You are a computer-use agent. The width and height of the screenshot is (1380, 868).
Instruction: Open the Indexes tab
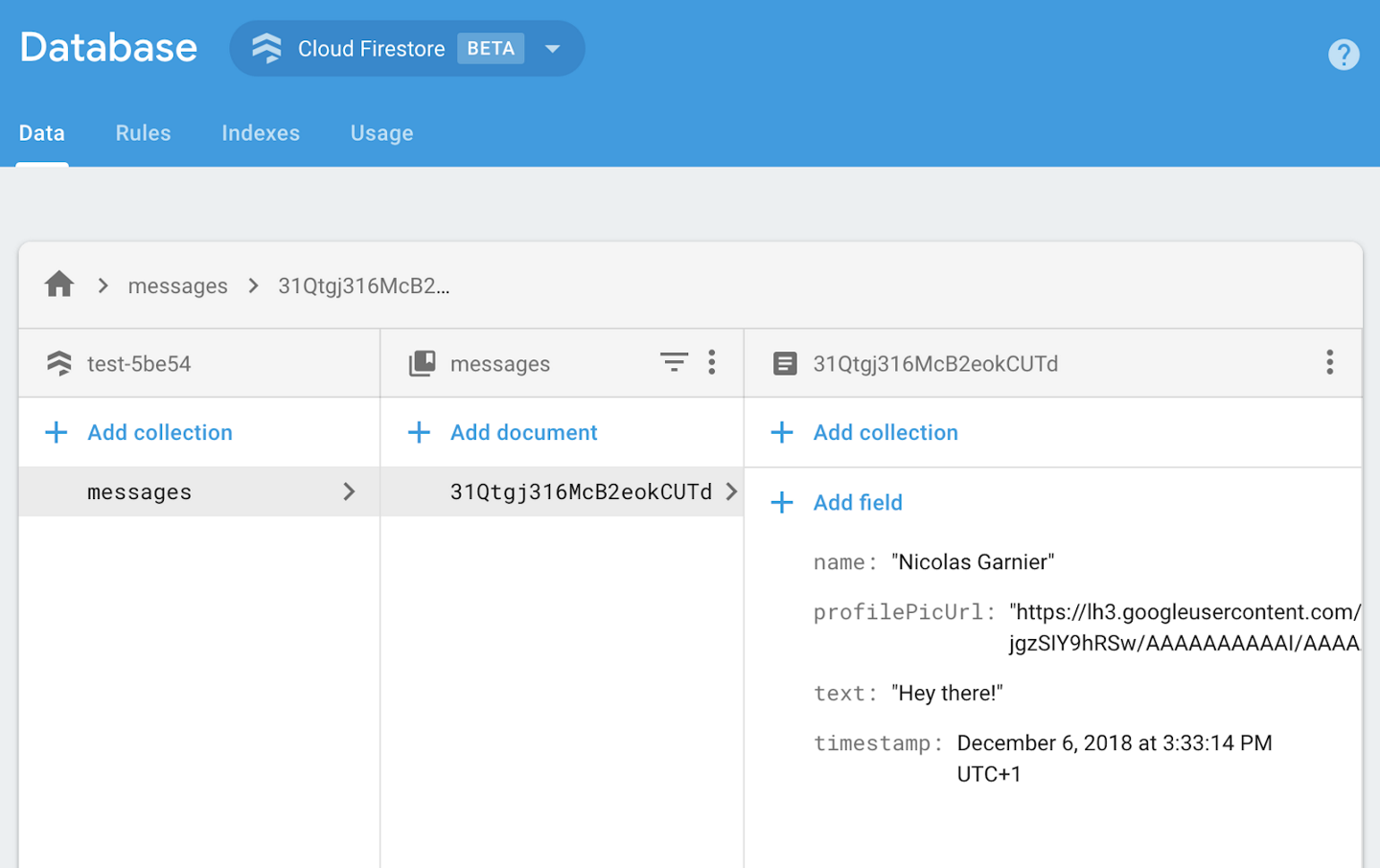tap(260, 133)
